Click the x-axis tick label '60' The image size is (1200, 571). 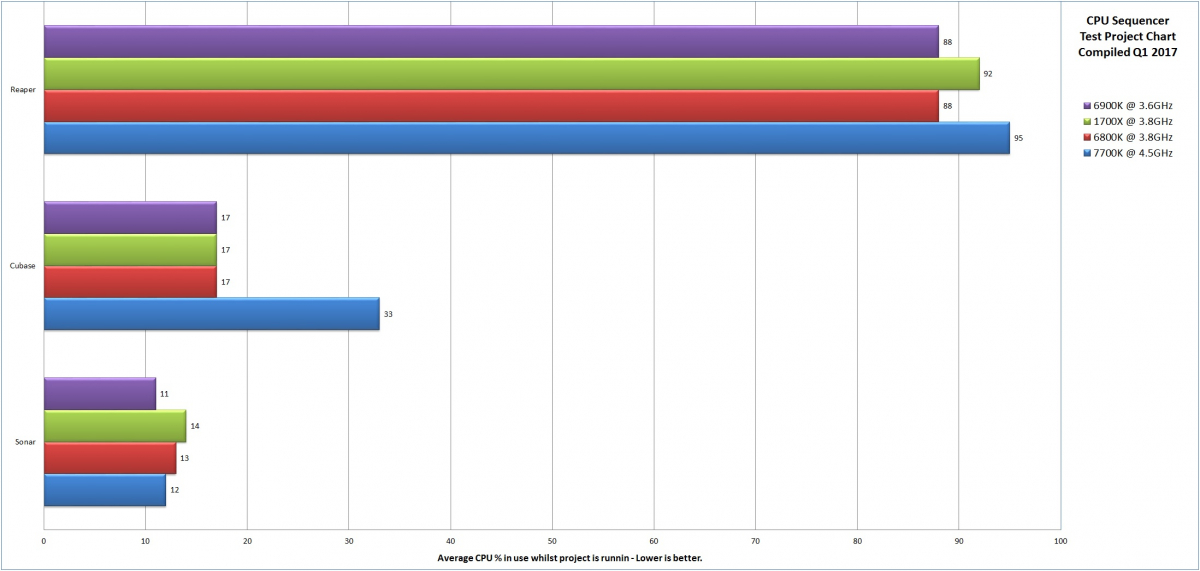coord(654,541)
